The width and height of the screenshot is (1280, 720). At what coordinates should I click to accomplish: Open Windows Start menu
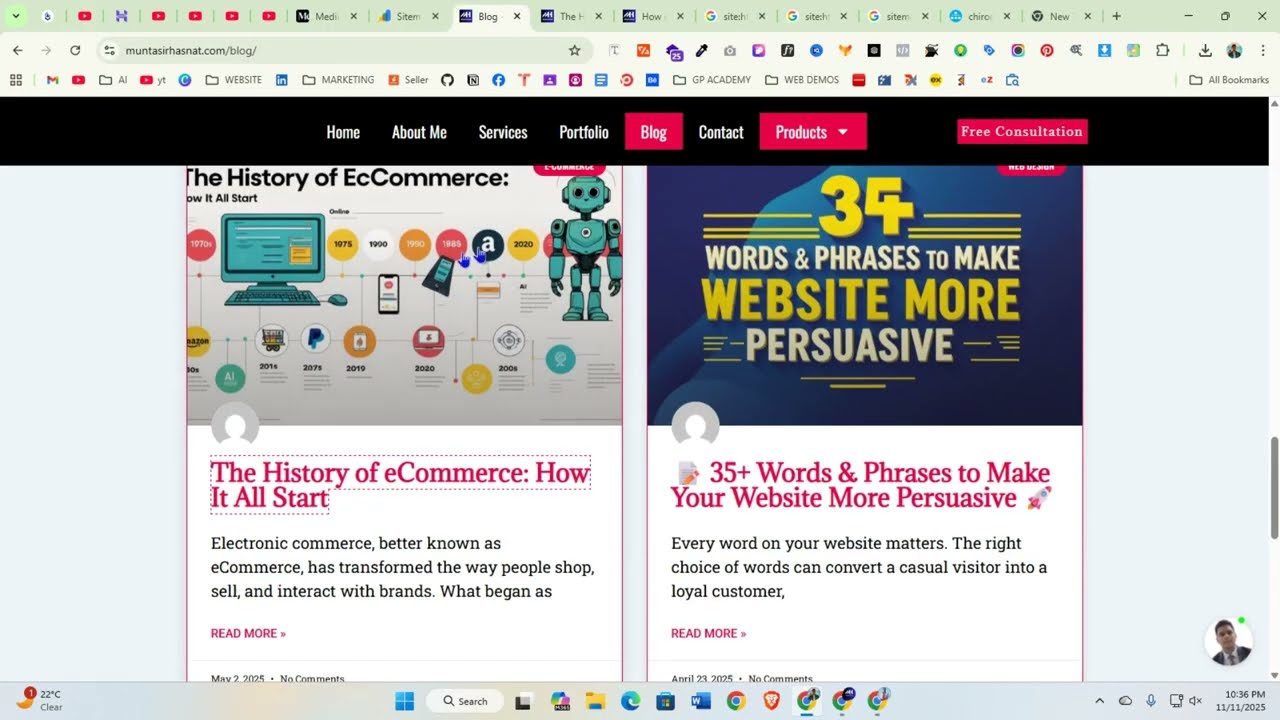(x=404, y=701)
